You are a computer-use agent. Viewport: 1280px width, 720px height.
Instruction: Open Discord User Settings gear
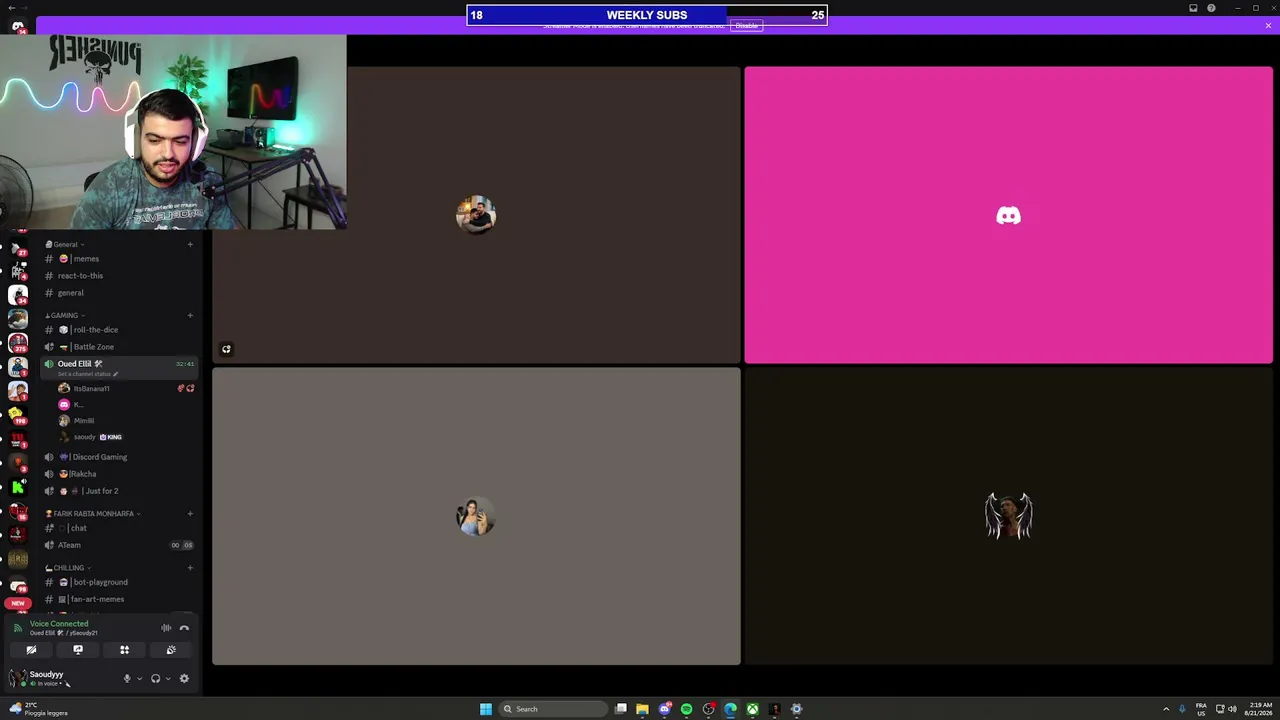(x=184, y=679)
